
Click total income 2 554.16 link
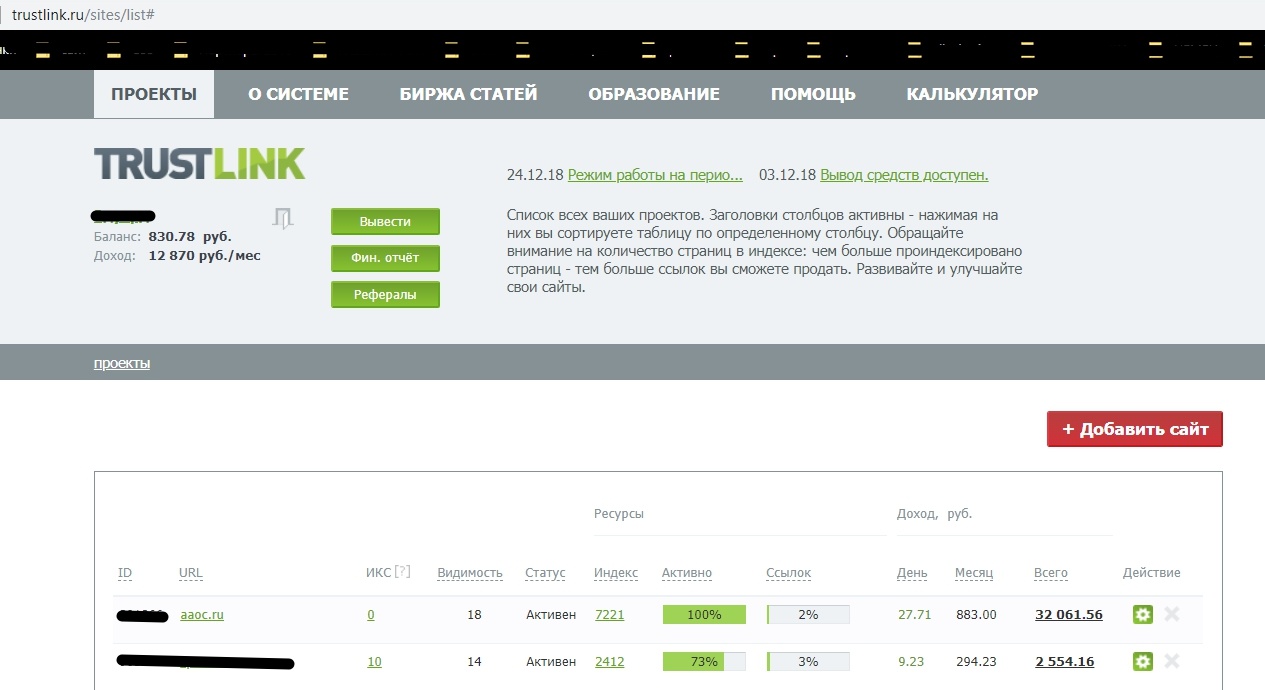pyautogui.click(x=1065, y=661)
